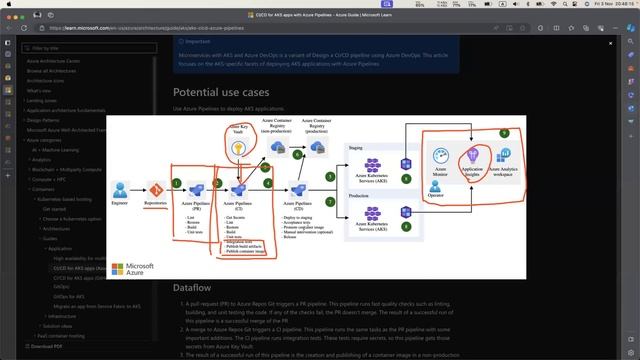Open CI/CD for AKS apps (GitHub) item
The width and height of the screenshot is (640, 360).
coord(80,278)
